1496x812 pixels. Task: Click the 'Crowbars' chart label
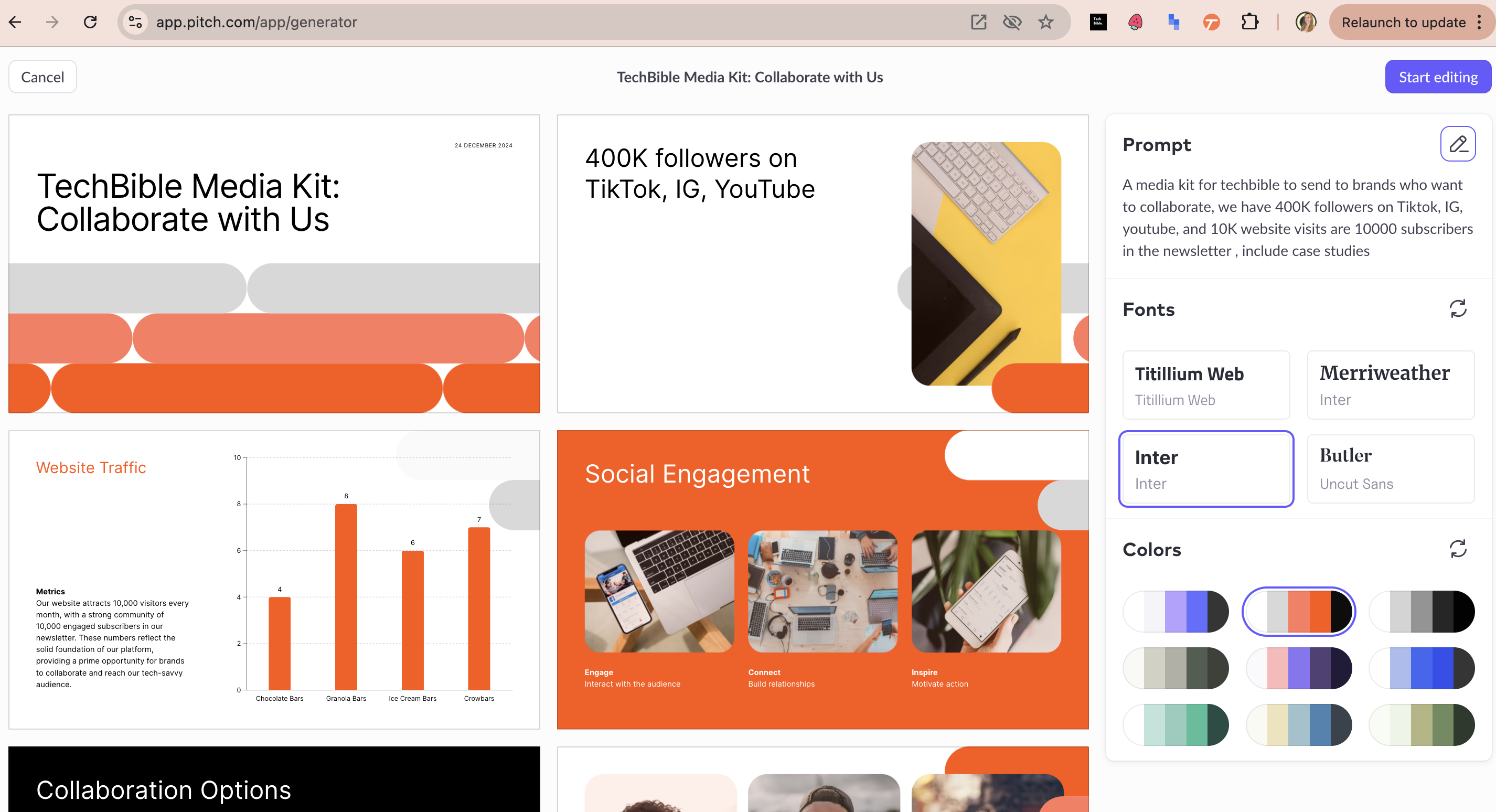coord(479,698)
